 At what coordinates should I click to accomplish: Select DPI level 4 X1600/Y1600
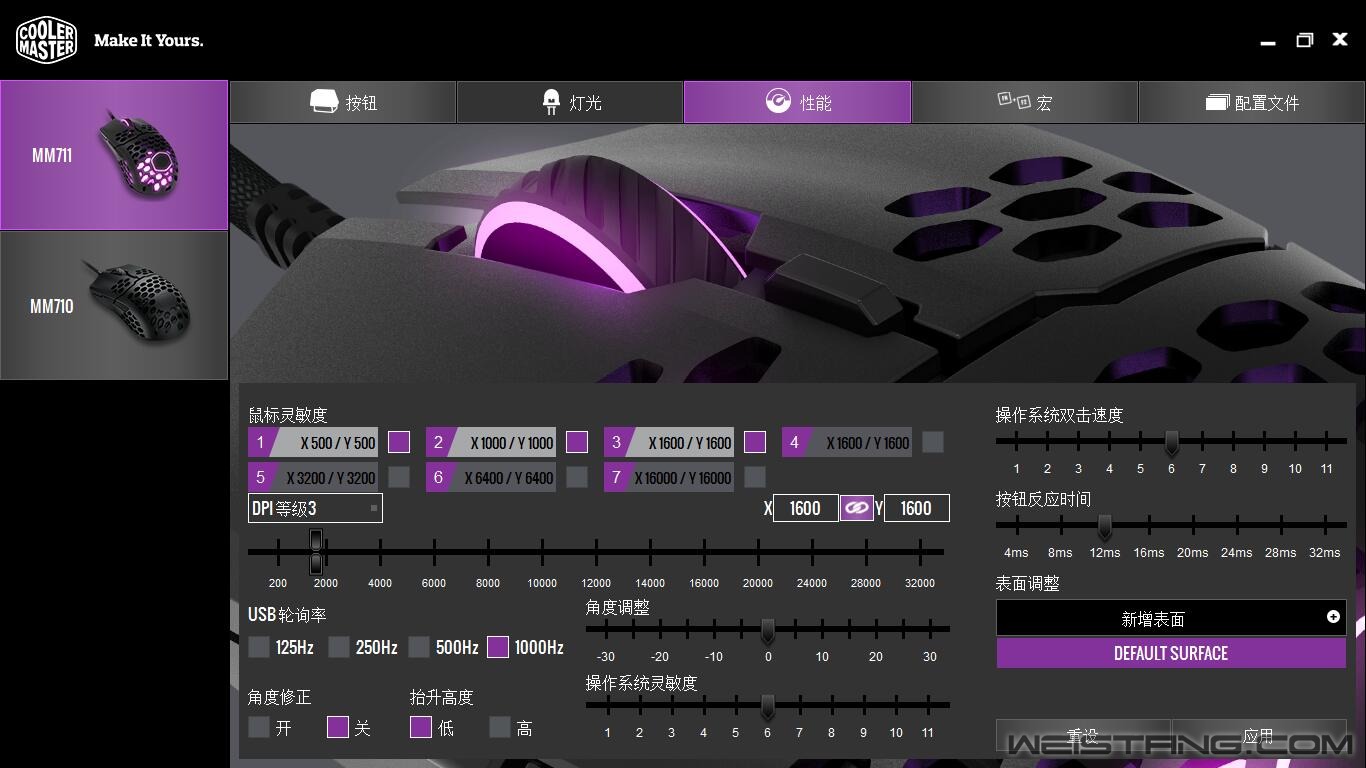point(847,442)
